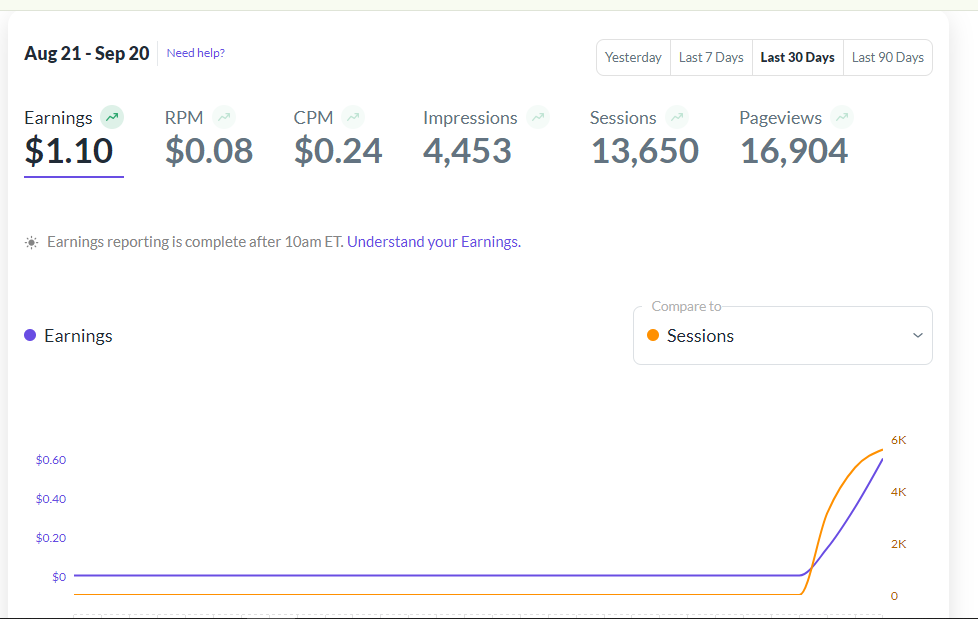Click the CPM trend arrow icon
Viewport: 978px width, 619px height.
352,118
